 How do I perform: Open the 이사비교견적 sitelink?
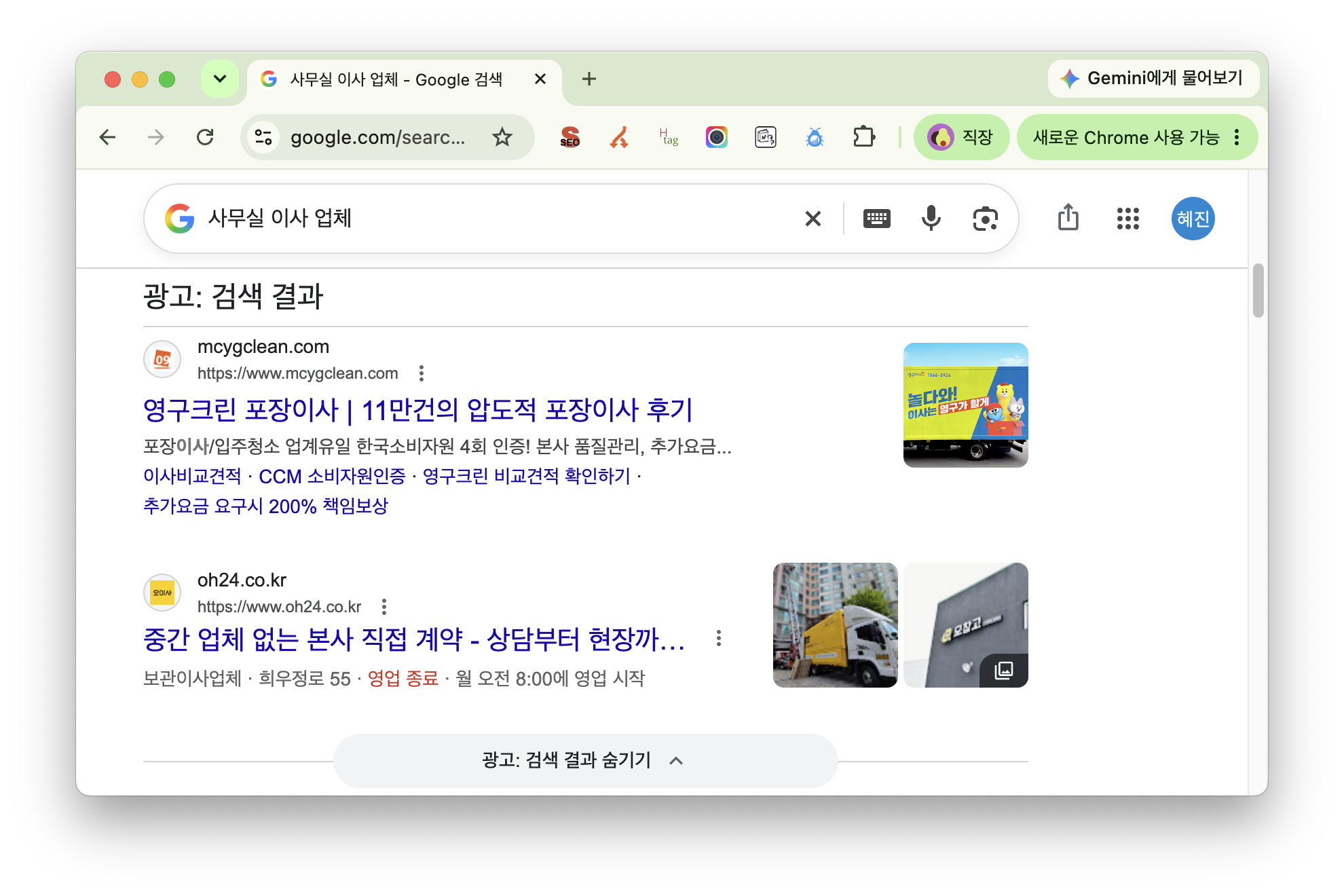[x=192, y=476]
